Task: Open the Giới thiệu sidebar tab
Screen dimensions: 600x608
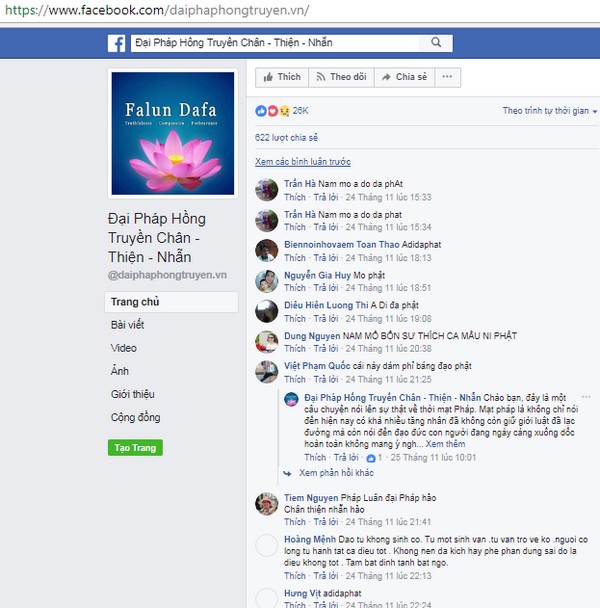Action: [133, 394]
